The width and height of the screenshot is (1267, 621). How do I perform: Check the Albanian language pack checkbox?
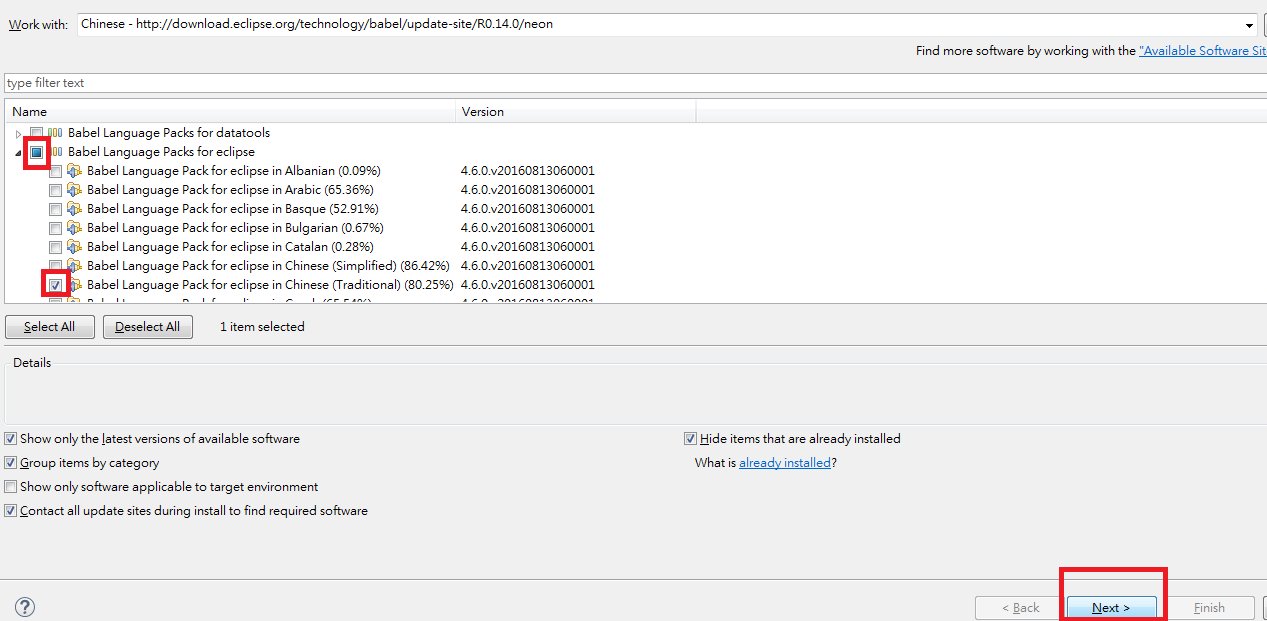(x=55, y=171)
